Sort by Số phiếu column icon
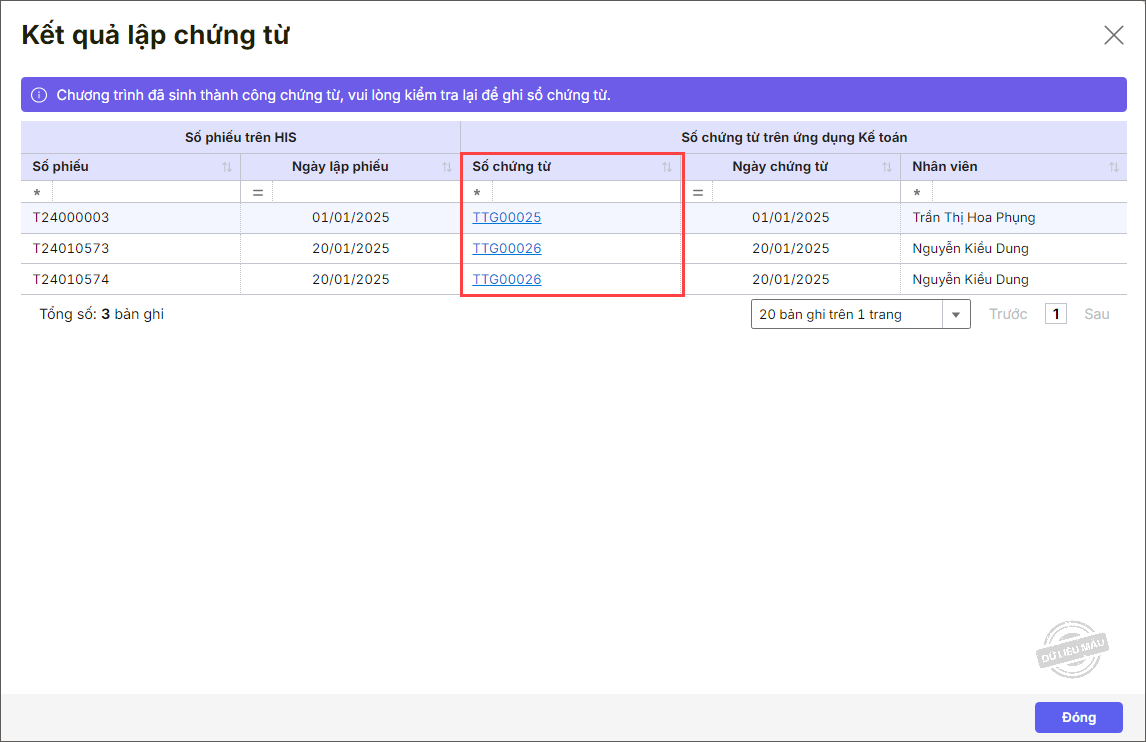The image size is (1146, 742). click(x=227, y=167)
